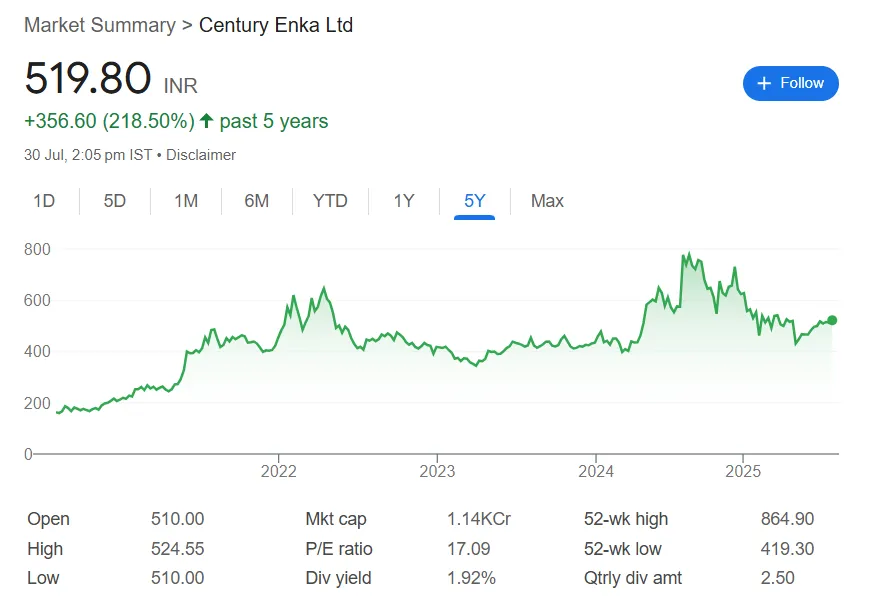Image resolution: width=878 pixels, height=612 pixels.
Task: Click the 52-wk low label
Action: 623,548
